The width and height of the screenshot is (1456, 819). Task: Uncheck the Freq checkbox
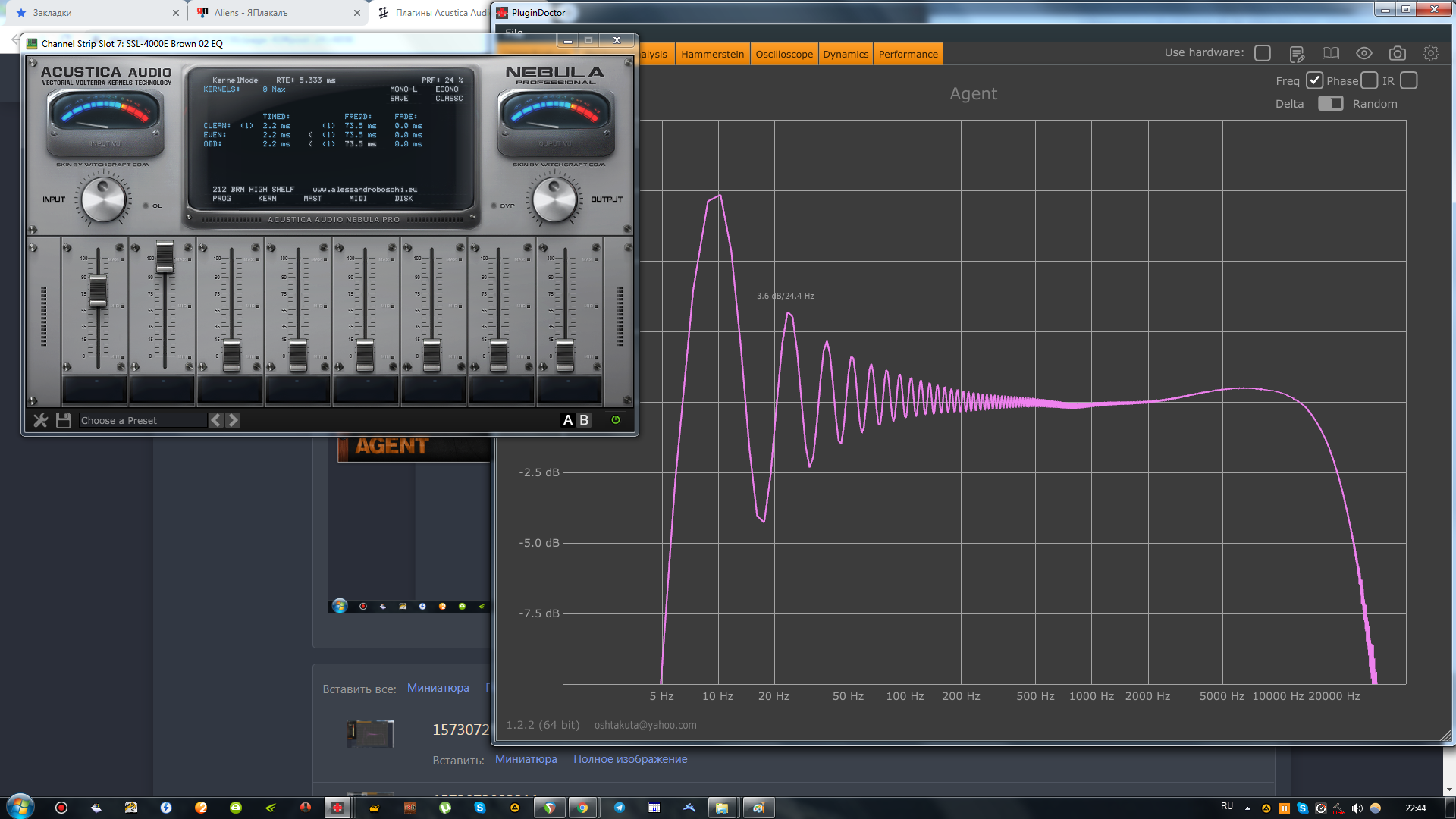point(1314,80)
